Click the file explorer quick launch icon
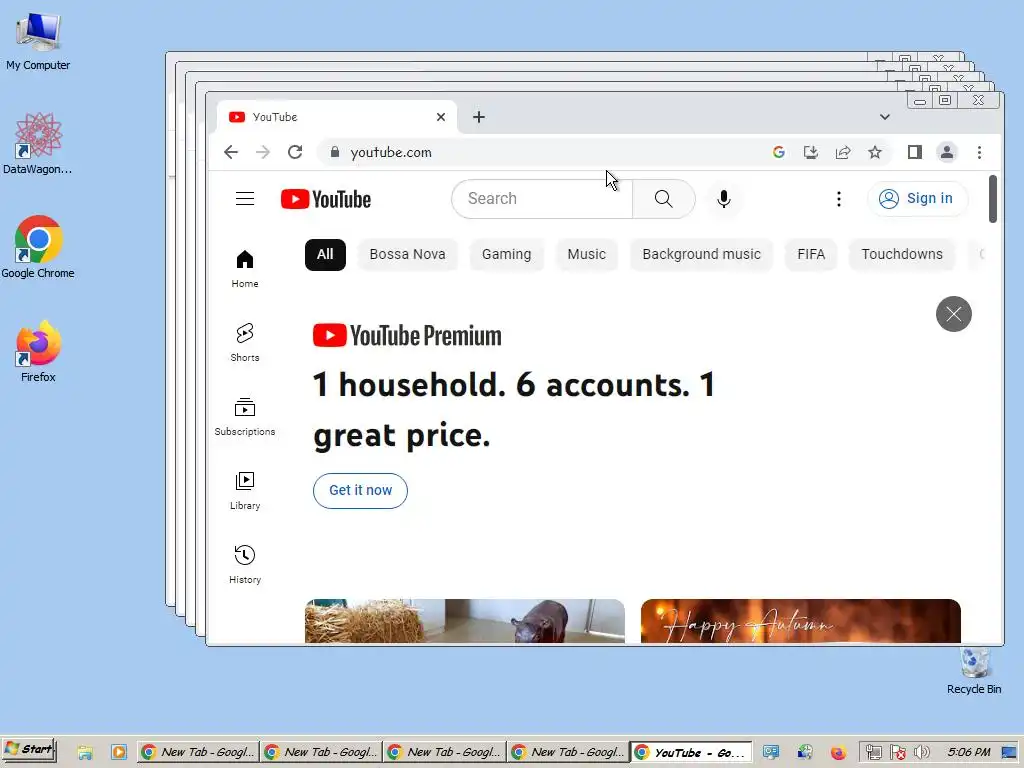1024x768 pixels. pyautogui.click(x=86, y=752)
